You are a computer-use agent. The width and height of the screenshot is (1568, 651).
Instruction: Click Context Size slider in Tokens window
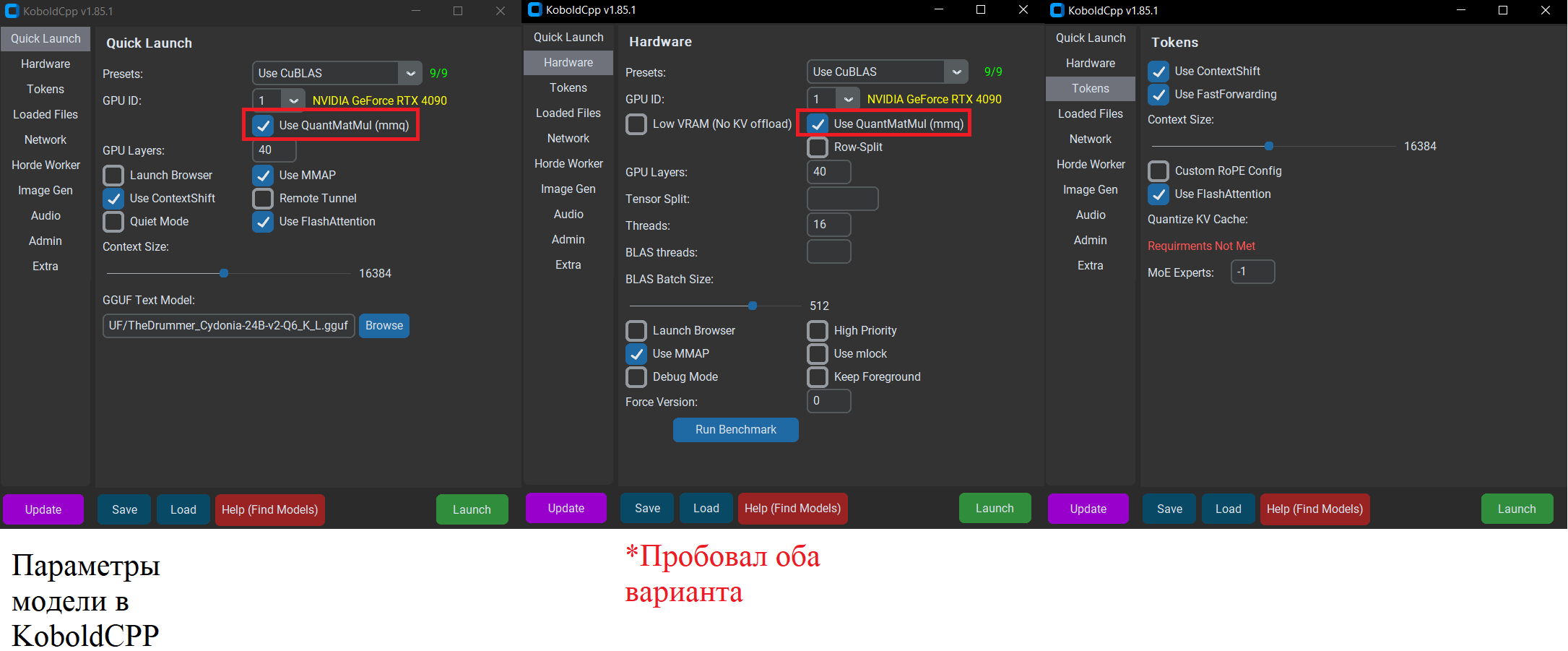click(1274, 147)
